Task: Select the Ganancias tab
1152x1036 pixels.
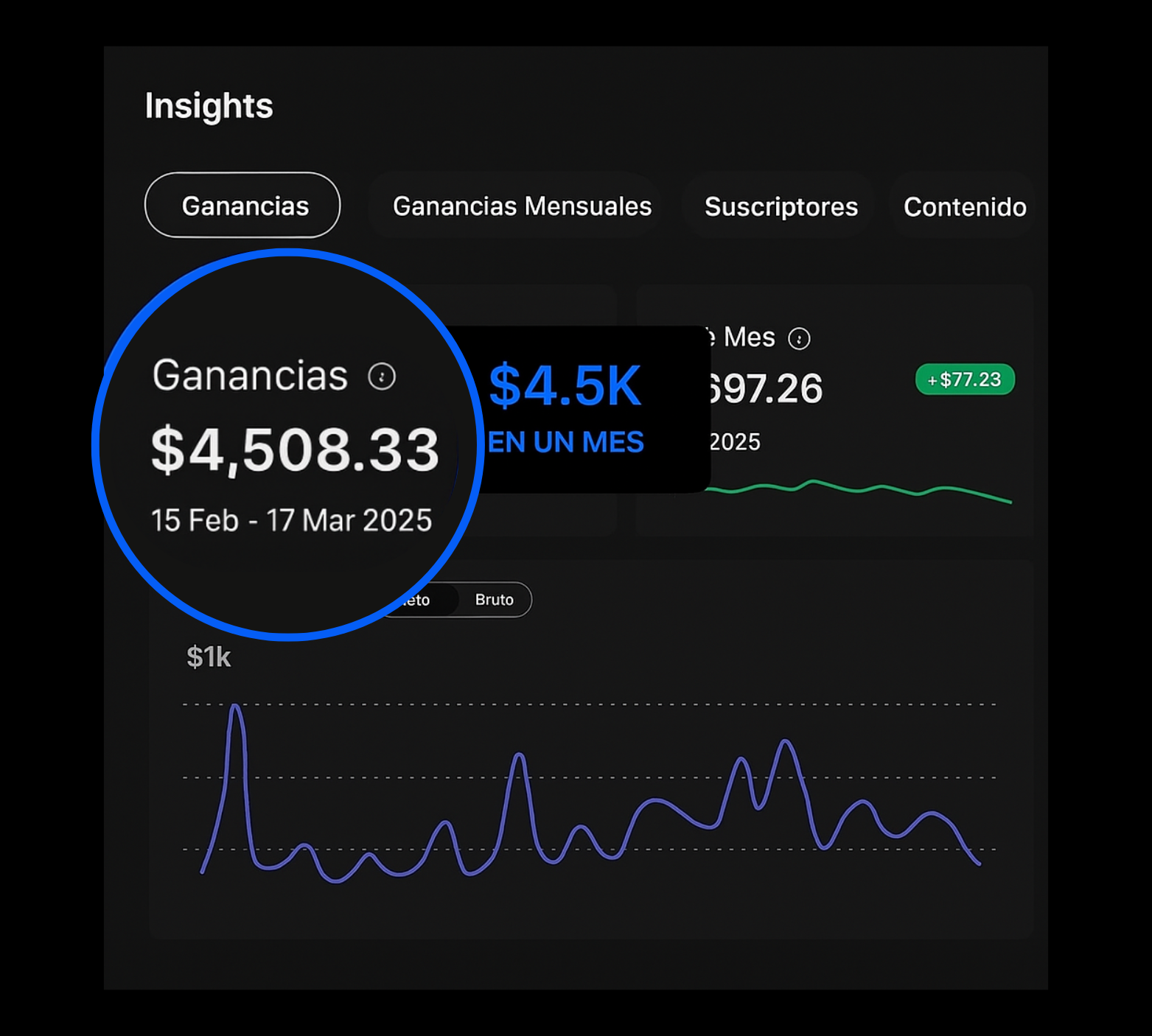Action: (x=242, y=206)
